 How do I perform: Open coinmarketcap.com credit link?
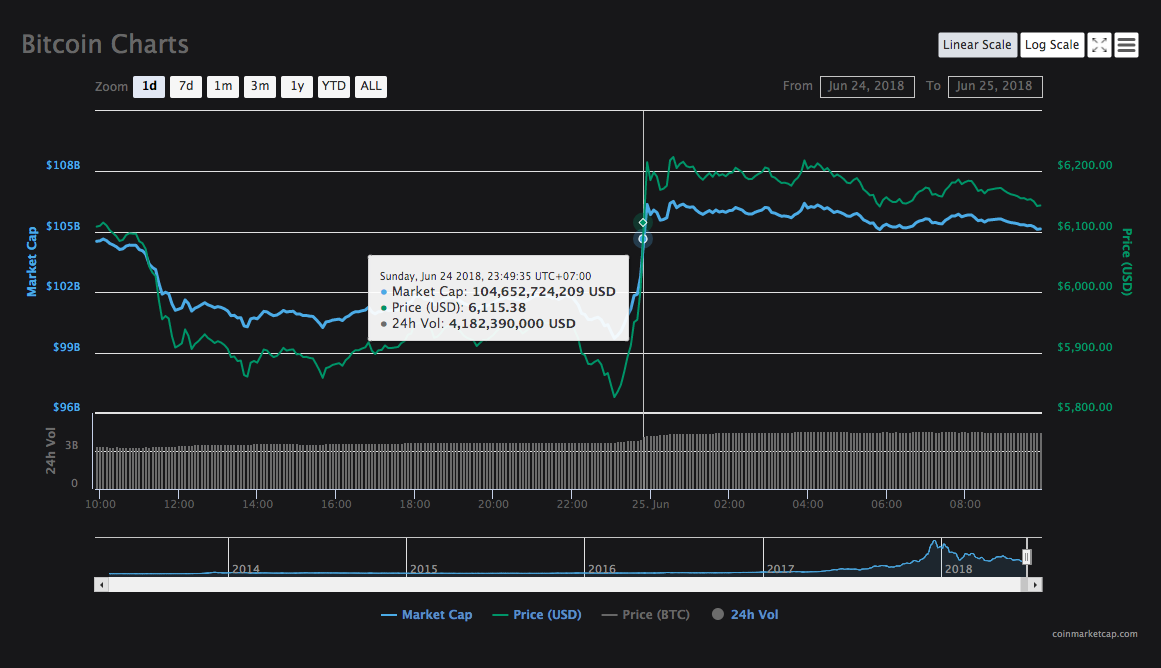click(x=1095, y=634)
